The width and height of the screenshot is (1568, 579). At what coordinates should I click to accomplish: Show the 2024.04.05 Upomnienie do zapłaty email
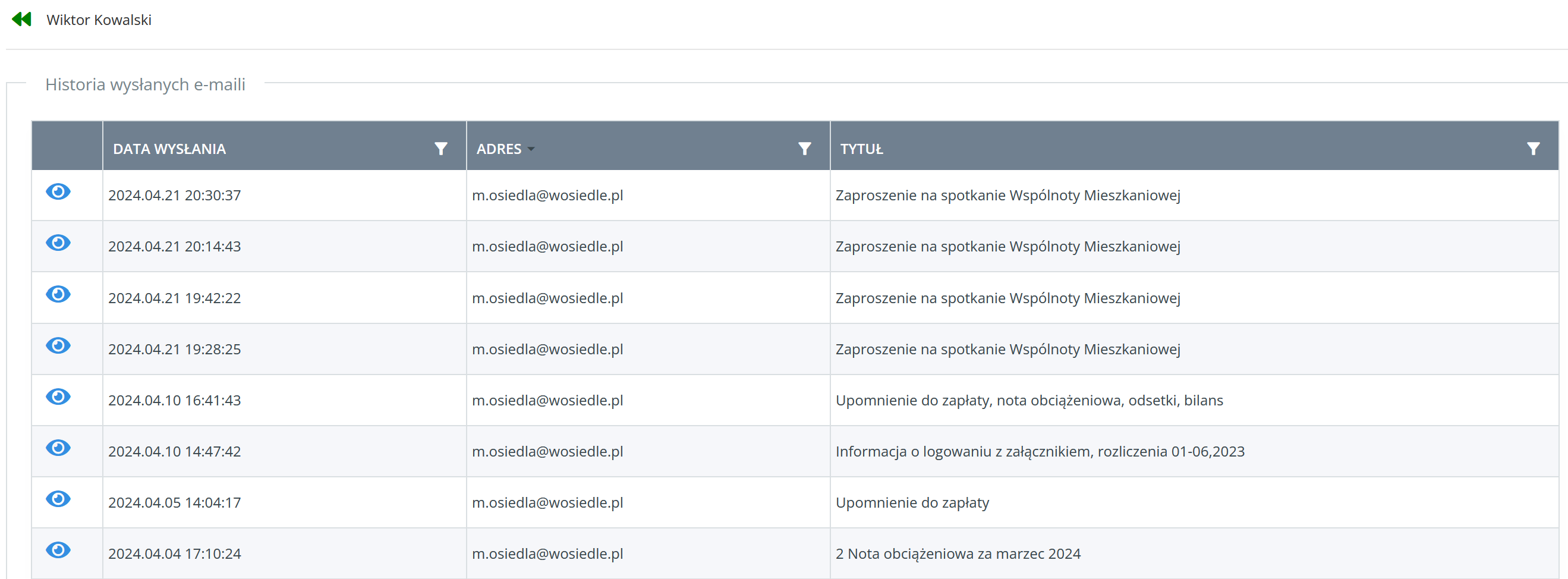[x=58, y=499]
